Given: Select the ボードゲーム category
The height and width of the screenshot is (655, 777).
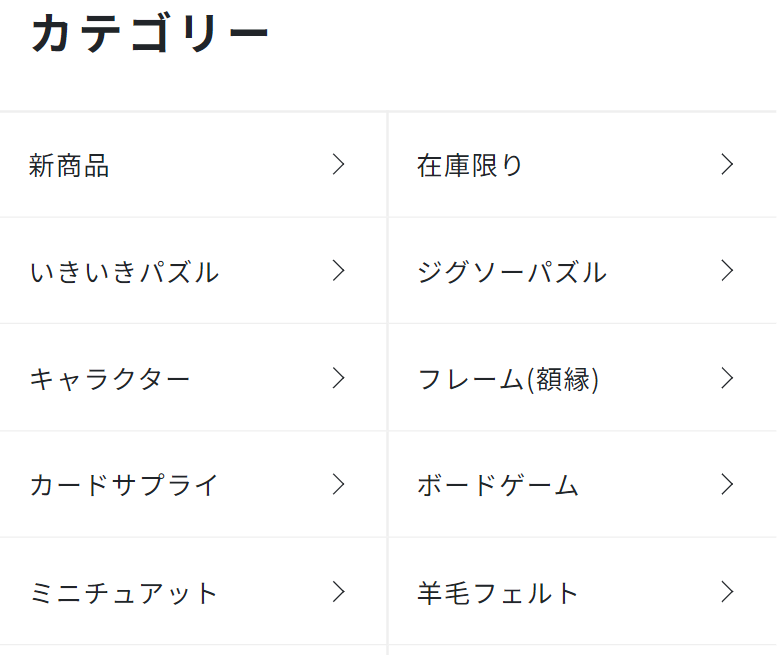Looking at the screenshot, I should [498, 486].
